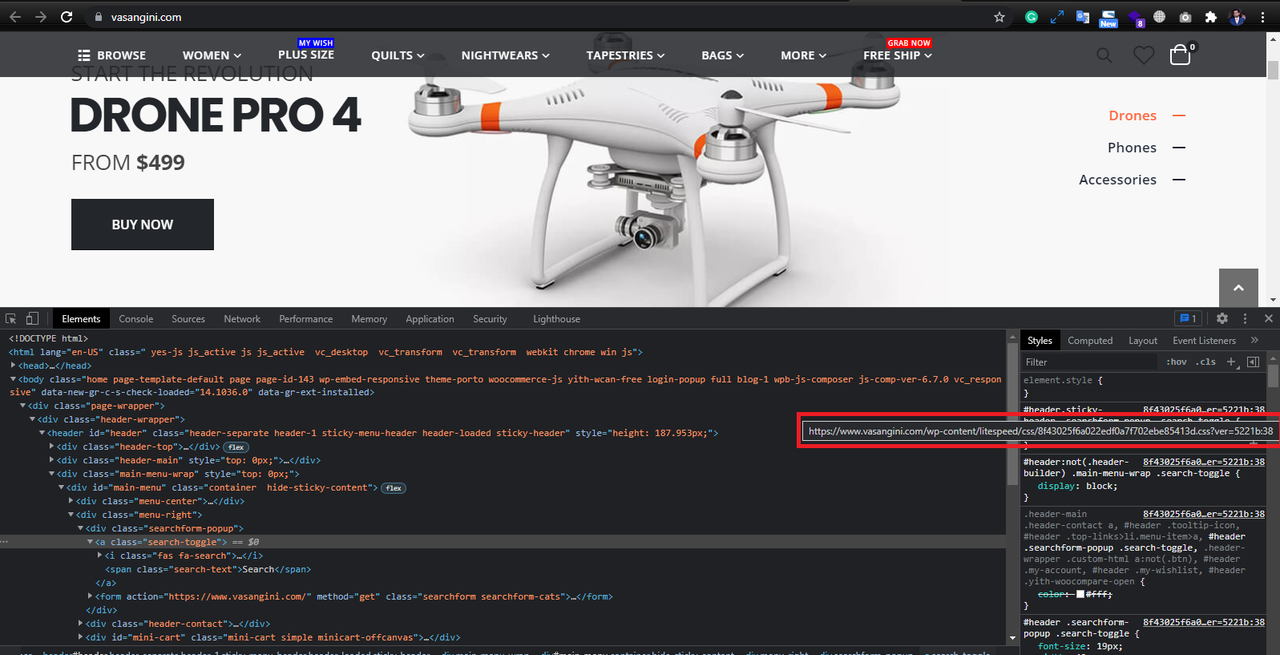Expand the FREE SHIP dropdown menu
This screenshot has height=655, width=1280.
coord(898,55)
